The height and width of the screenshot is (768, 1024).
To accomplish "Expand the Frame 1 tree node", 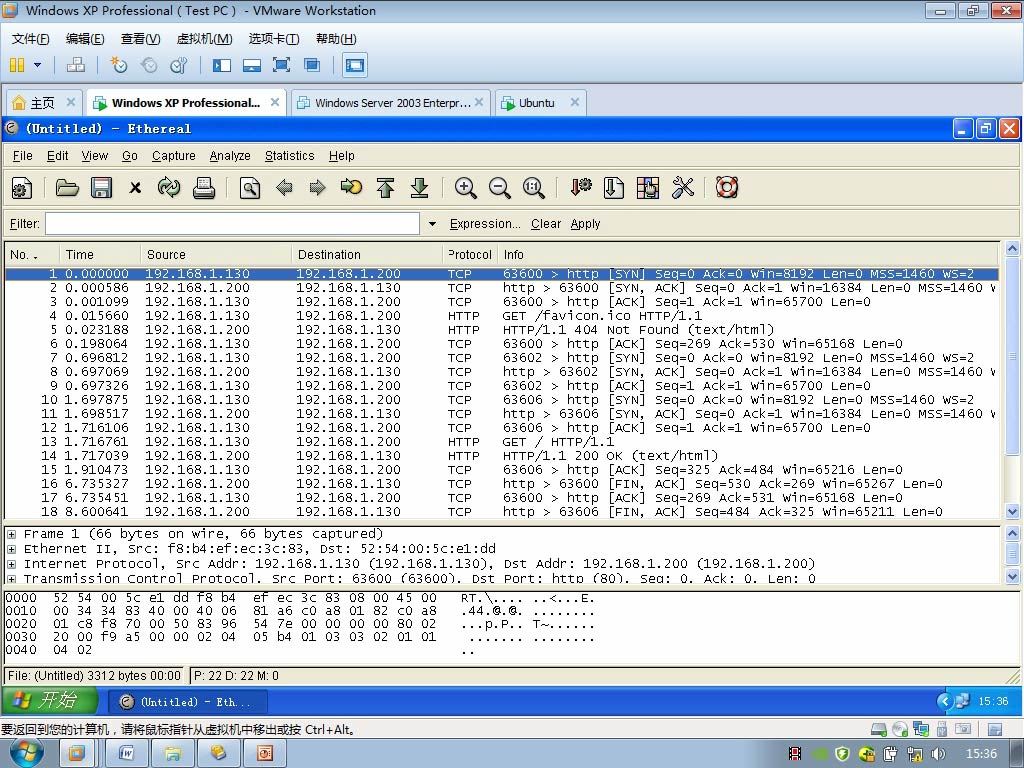I will [11, 534].
